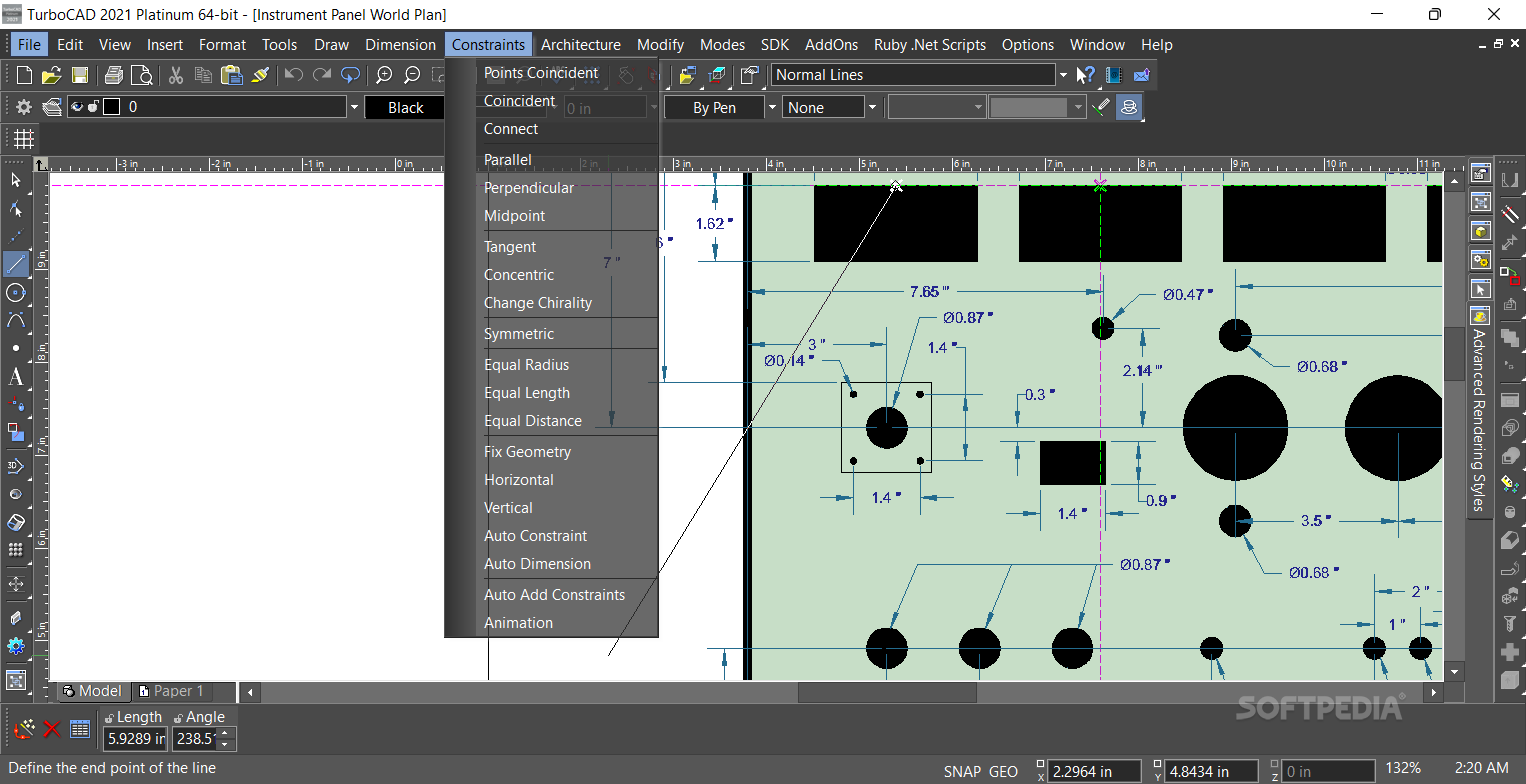Toggle the Angle lock icon

(178, 717)
